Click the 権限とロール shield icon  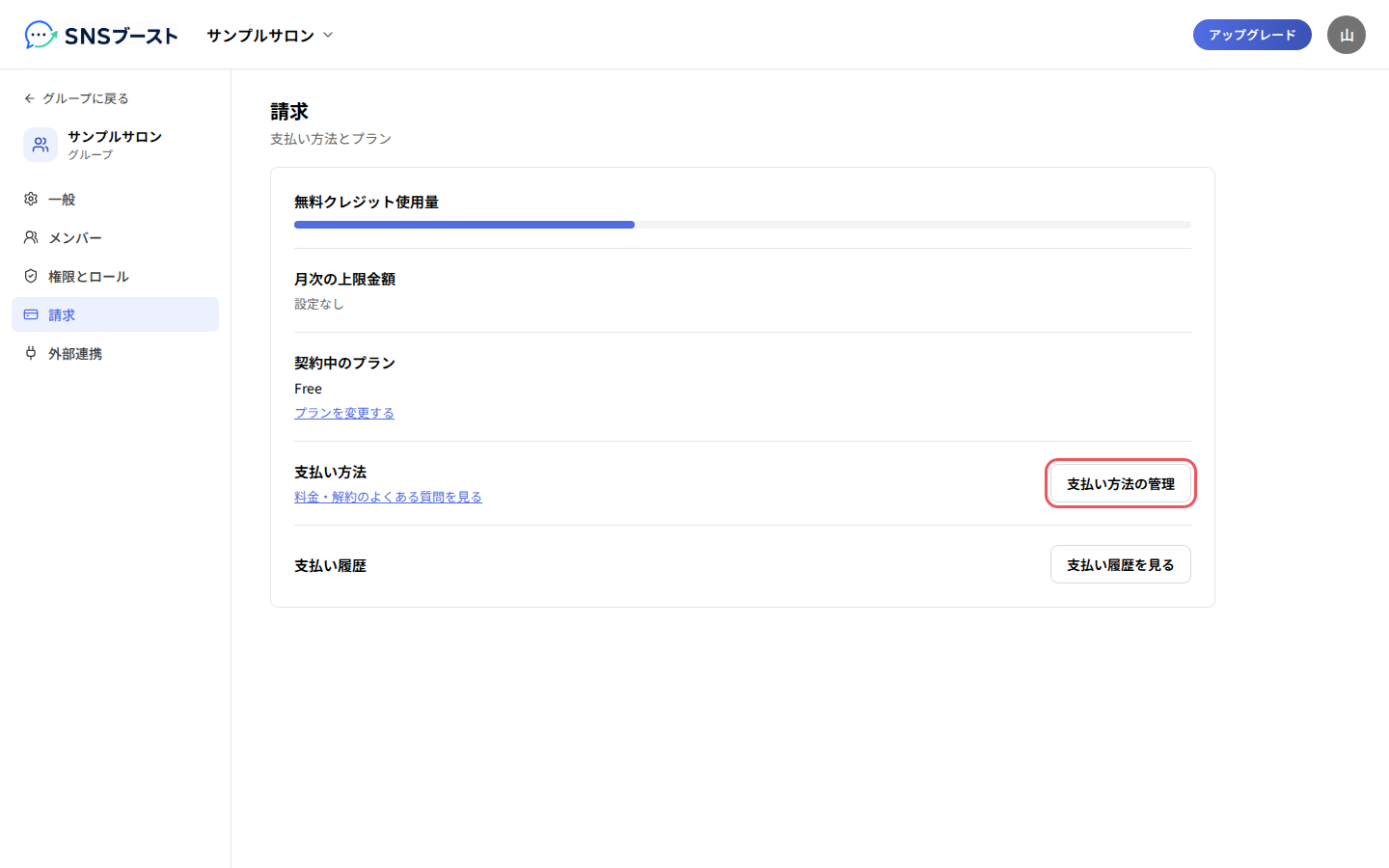(x=31, y=276)
